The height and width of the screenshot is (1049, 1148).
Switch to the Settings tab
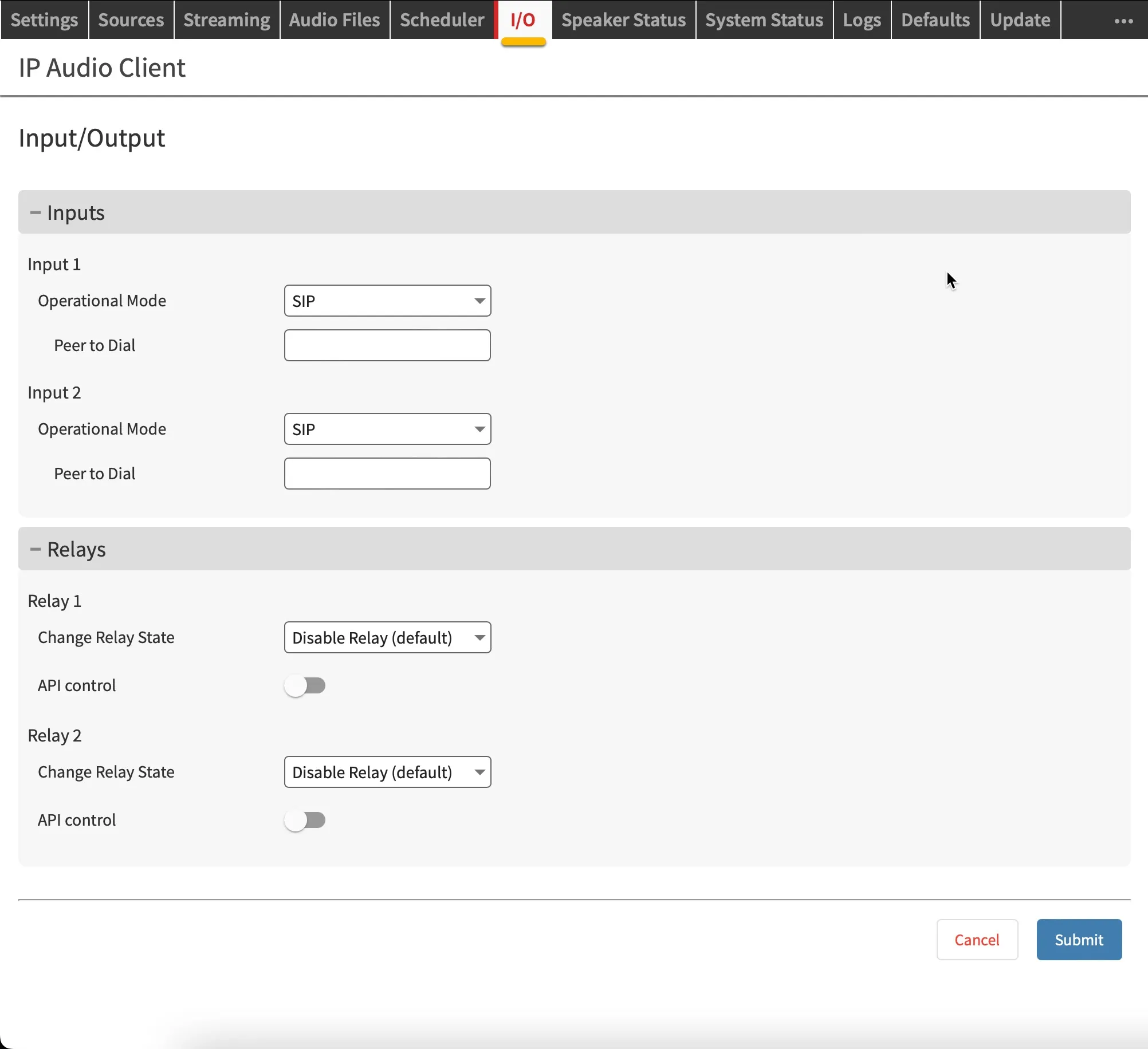pos(44,20)
